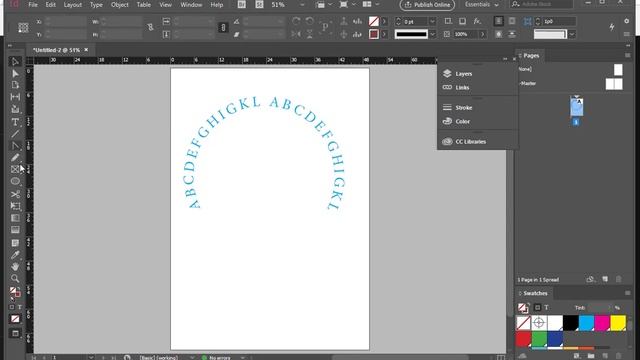Click the Publish Online button

coord(427,5)
